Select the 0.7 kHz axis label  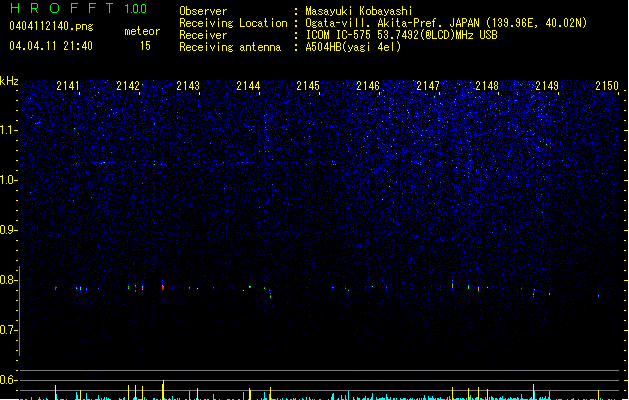[x=9, y=330]
